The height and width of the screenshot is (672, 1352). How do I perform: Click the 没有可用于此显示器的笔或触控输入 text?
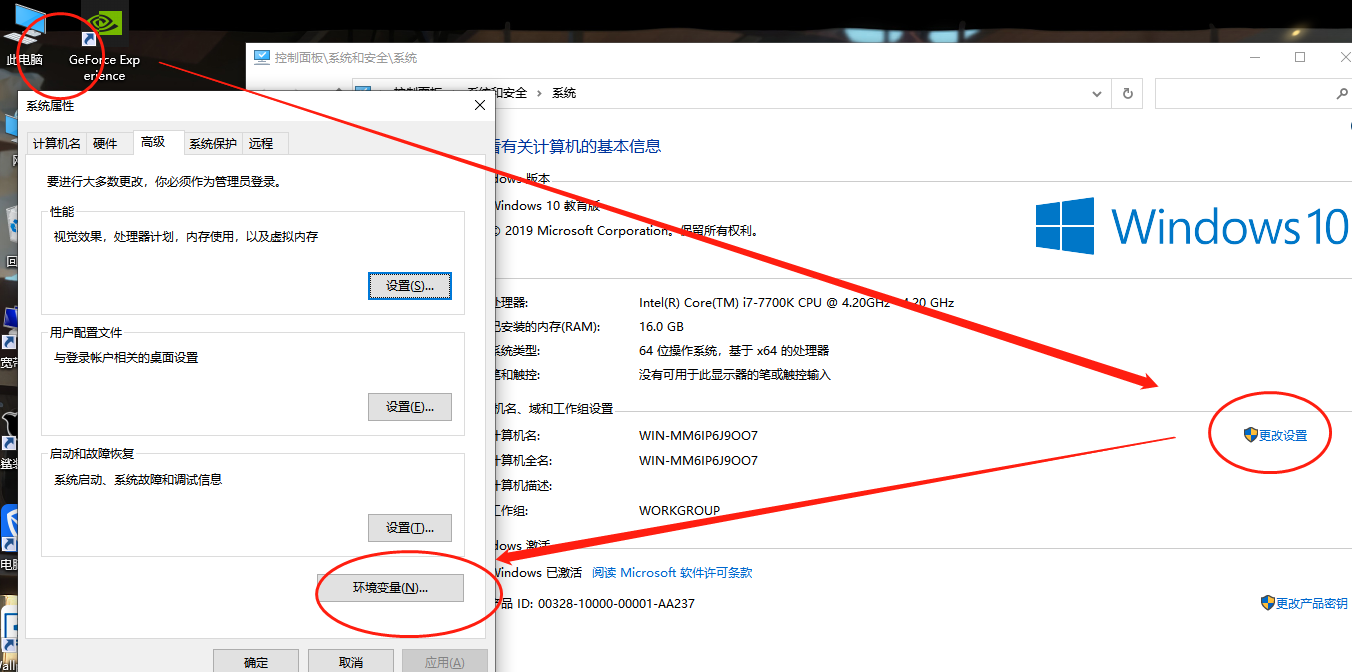pos(735,375)
